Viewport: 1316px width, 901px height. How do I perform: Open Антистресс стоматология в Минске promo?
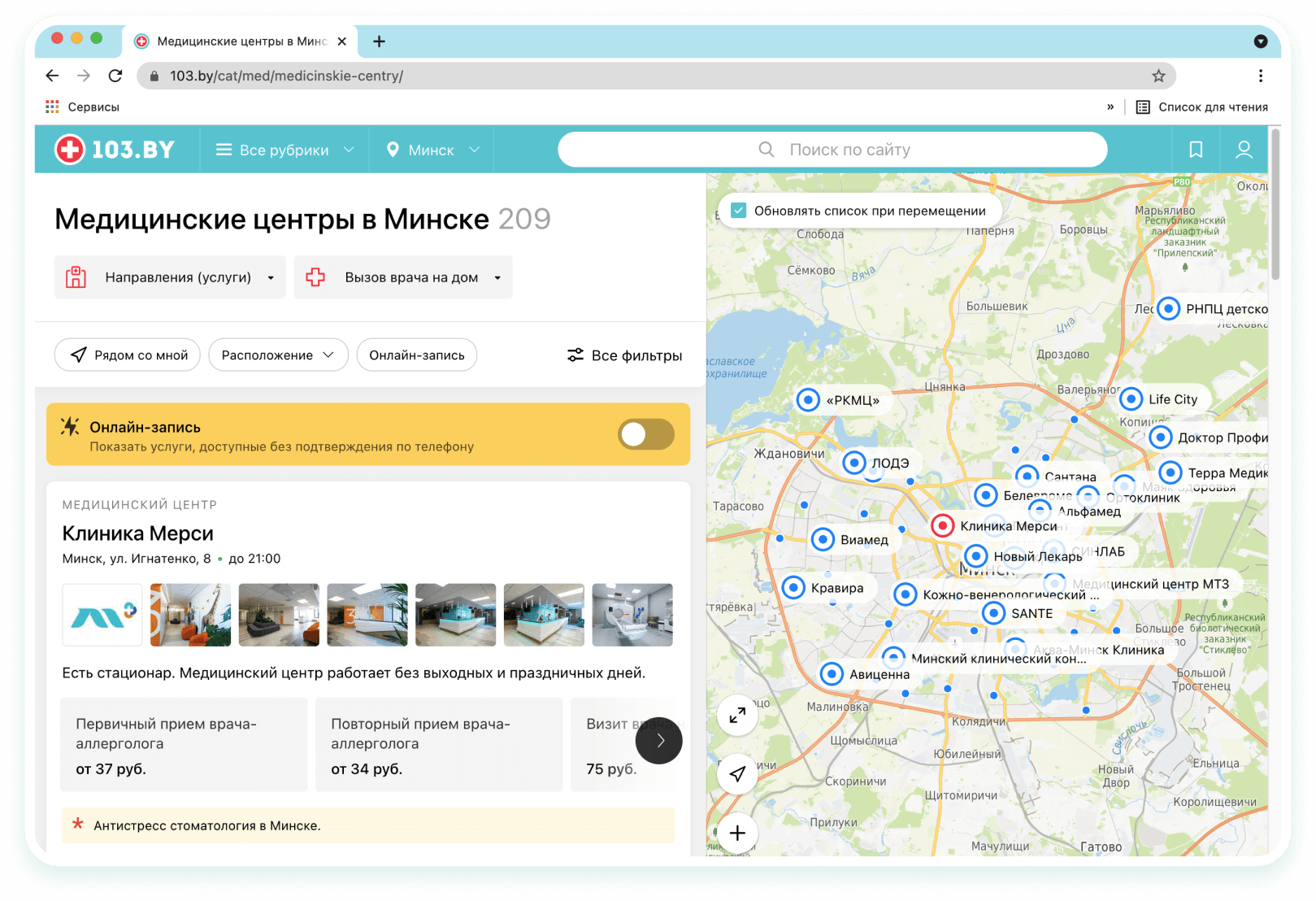(368, 825)
